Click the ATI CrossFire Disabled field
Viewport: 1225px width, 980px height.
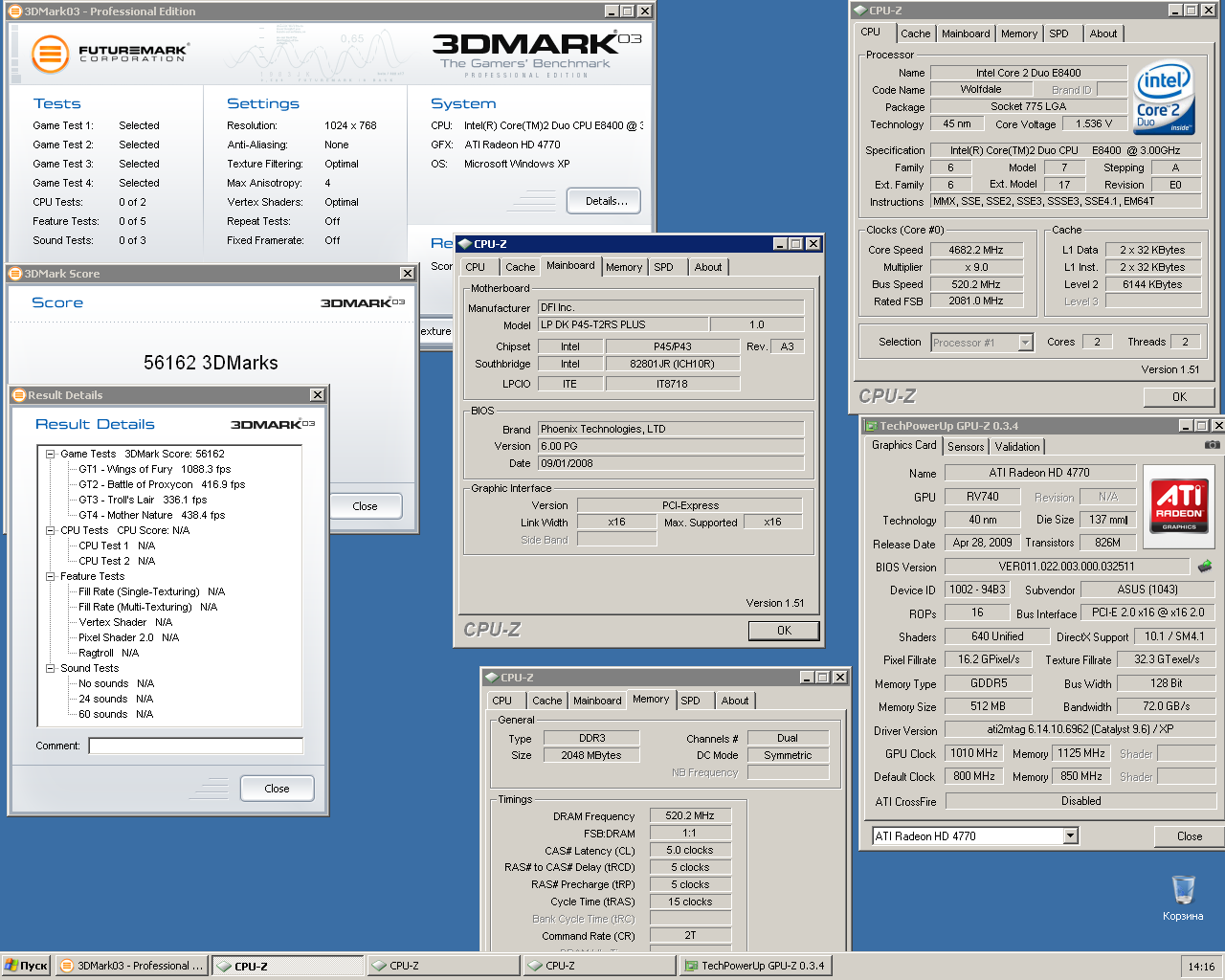[x=1080, y=801]
